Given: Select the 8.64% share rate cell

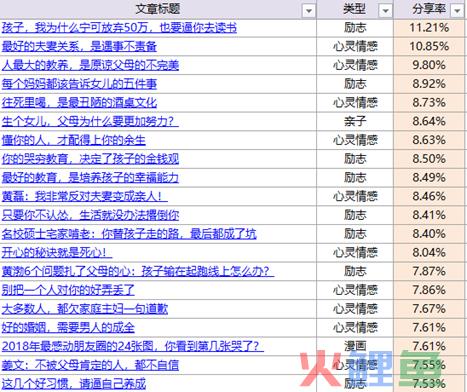Looking at the screenshot, I should (429, 121).
